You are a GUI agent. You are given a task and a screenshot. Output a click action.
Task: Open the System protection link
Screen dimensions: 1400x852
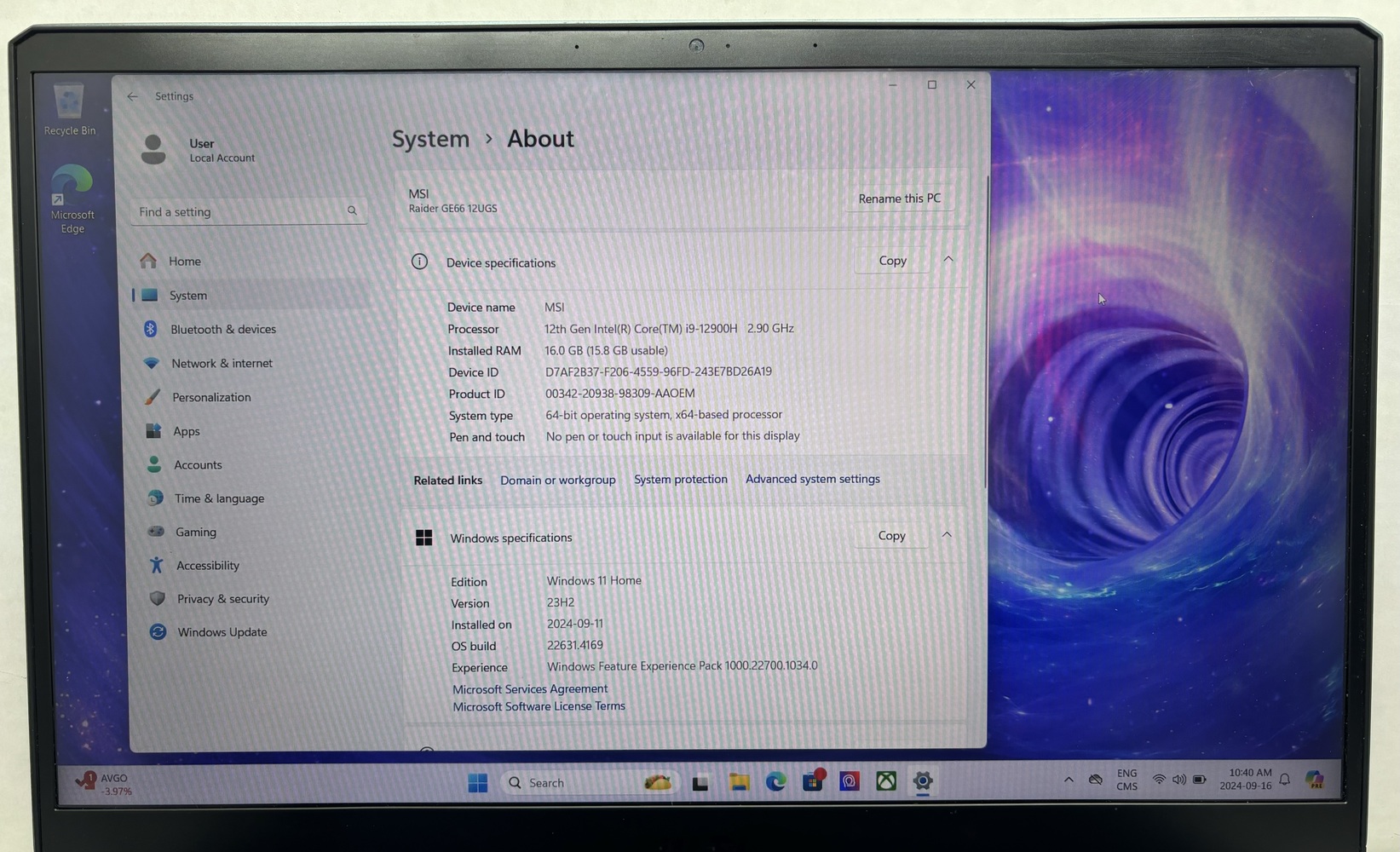(x=680, y=479)
